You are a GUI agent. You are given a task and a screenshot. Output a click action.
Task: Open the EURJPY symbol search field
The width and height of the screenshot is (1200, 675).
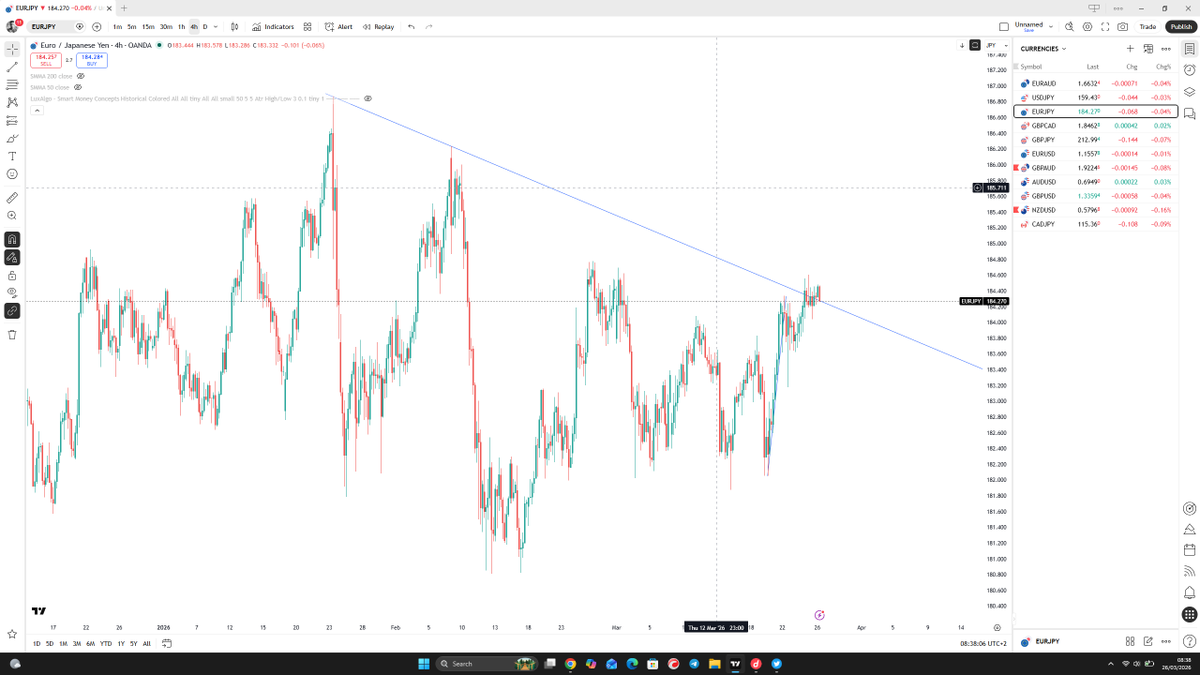55,27
